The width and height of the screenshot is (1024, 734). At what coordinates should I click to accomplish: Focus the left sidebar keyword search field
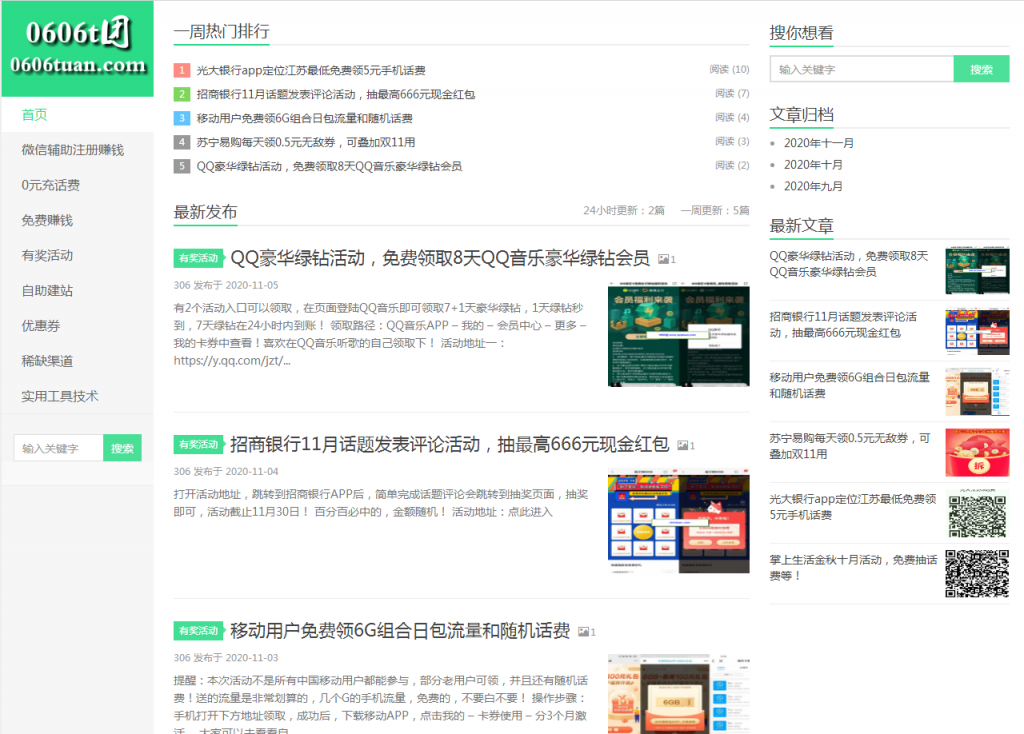(58, 448)
